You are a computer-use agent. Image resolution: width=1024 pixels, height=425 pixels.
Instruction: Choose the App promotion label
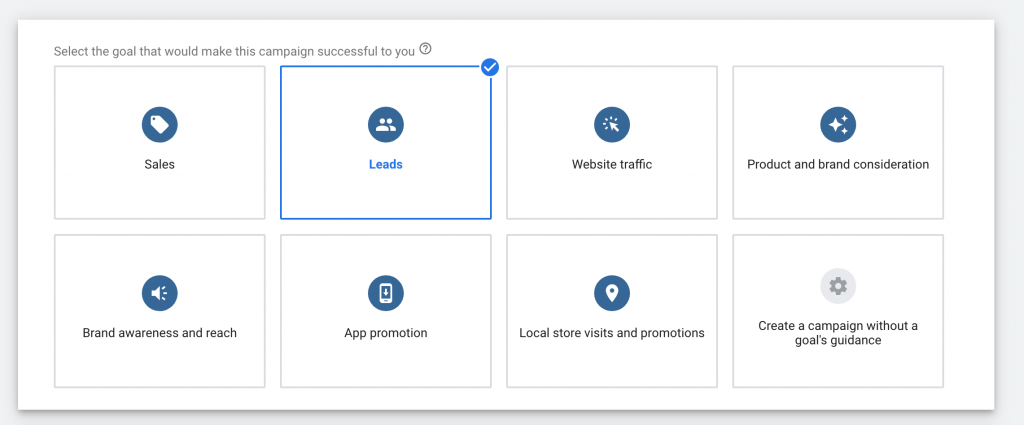tap(385, 333)
